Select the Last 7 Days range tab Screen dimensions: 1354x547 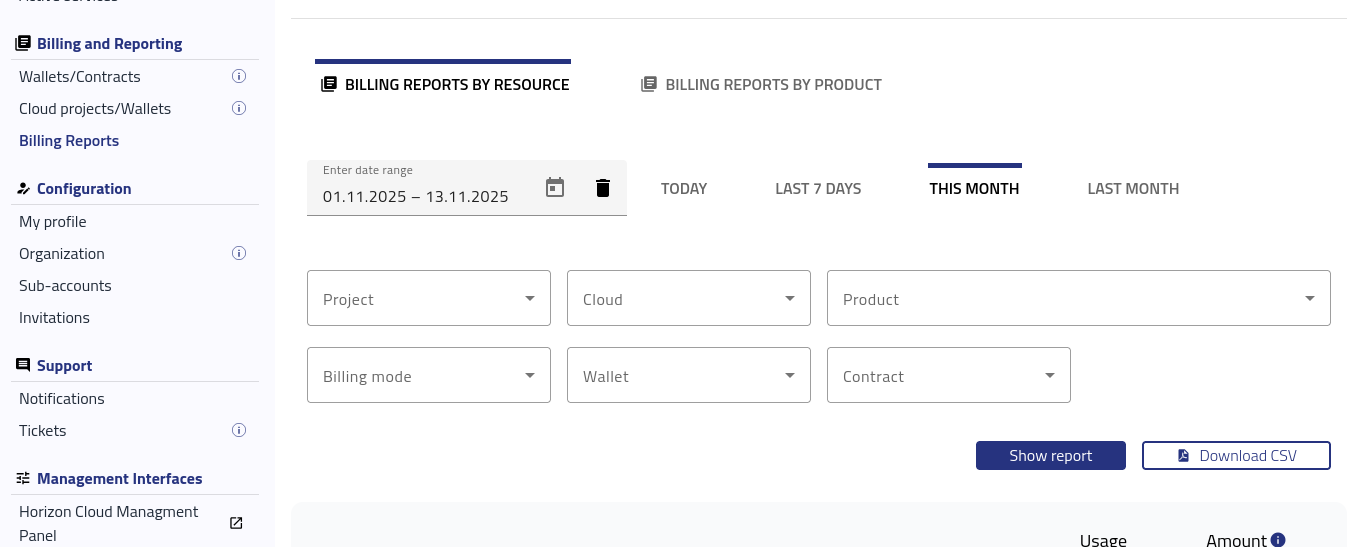tap(817, 188)
